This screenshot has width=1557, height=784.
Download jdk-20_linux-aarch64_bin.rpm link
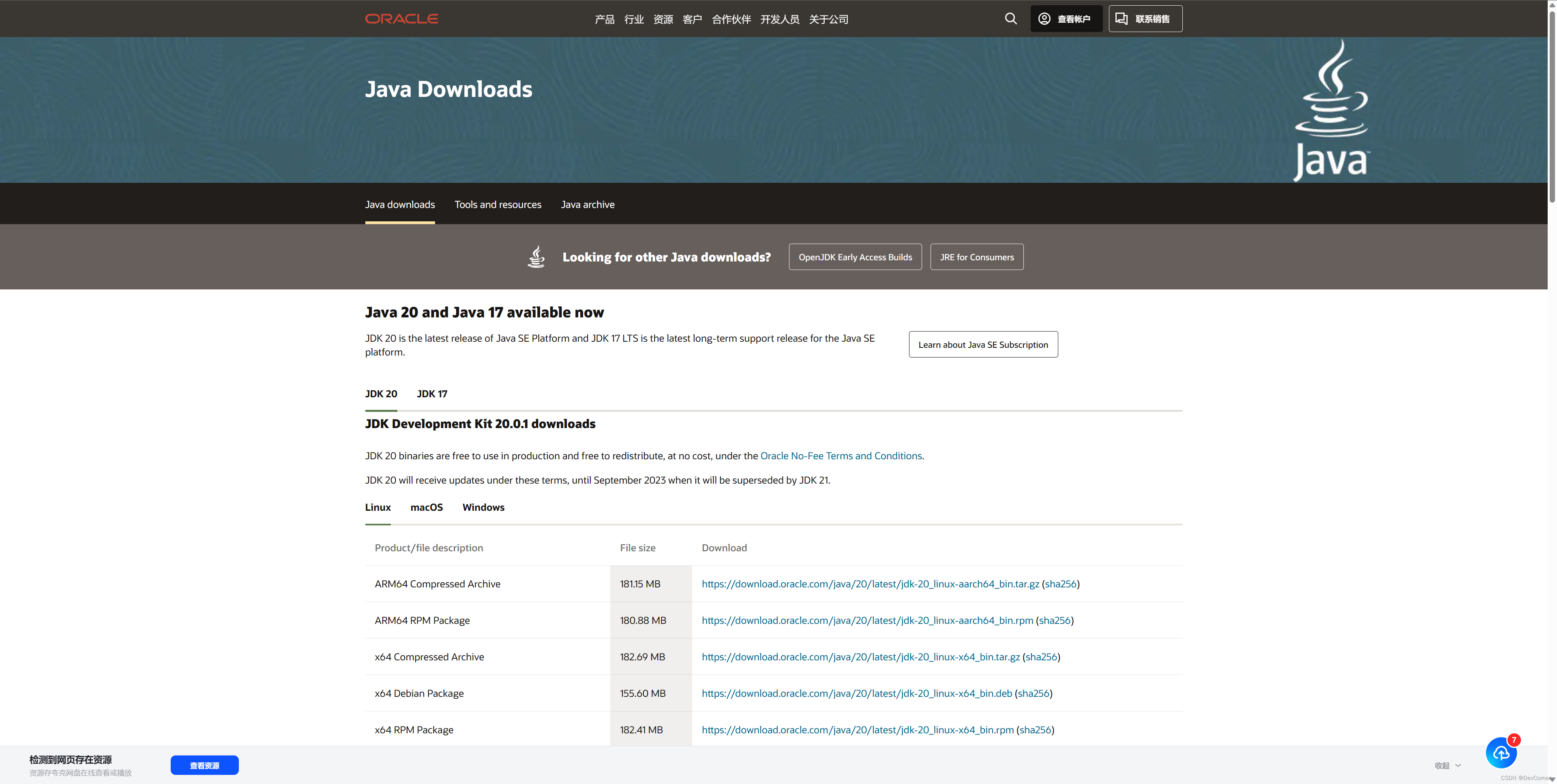[867, 620]
